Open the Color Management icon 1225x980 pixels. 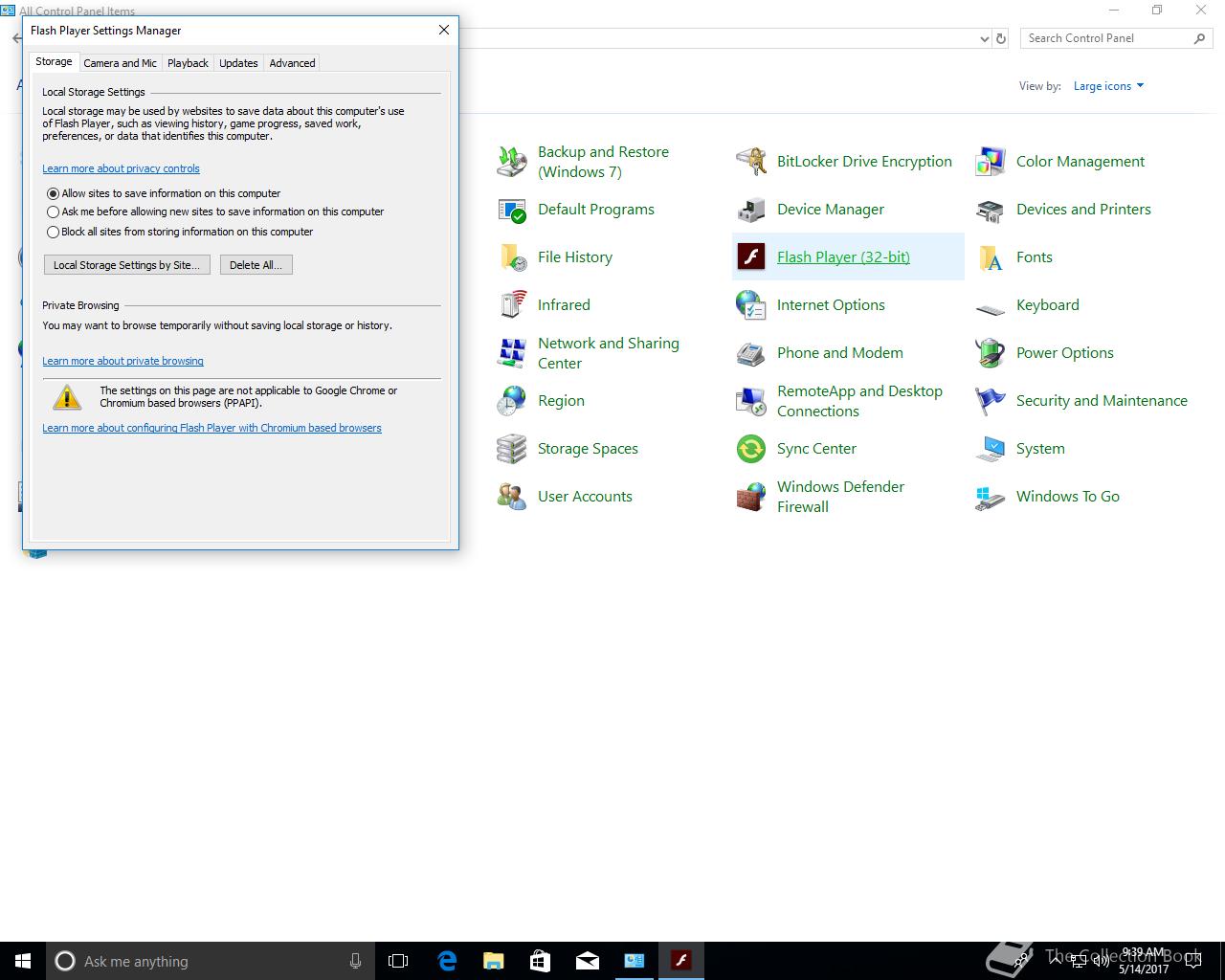pyautogui.click(x=991, y=162)
